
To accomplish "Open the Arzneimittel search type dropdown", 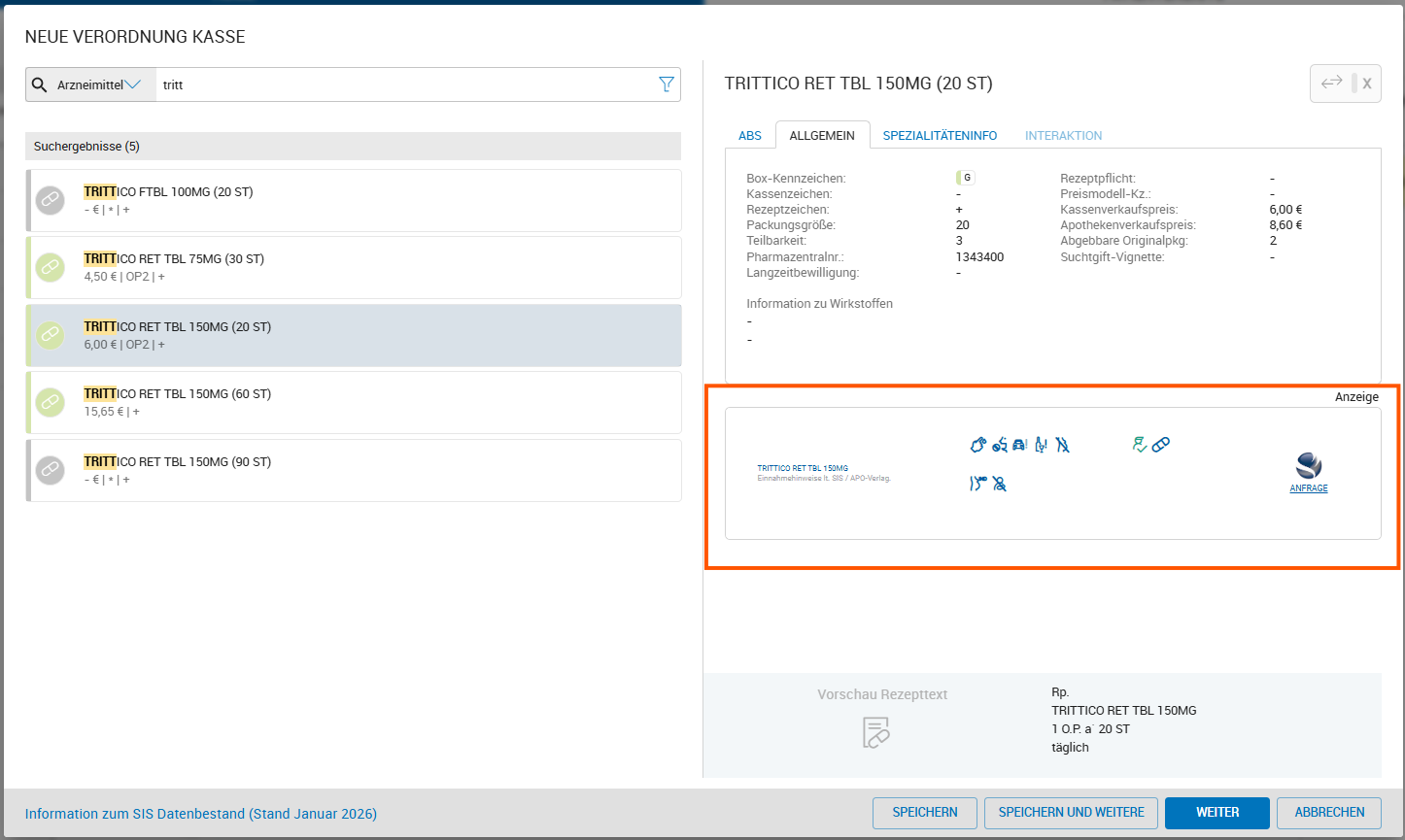I will 99,84.
